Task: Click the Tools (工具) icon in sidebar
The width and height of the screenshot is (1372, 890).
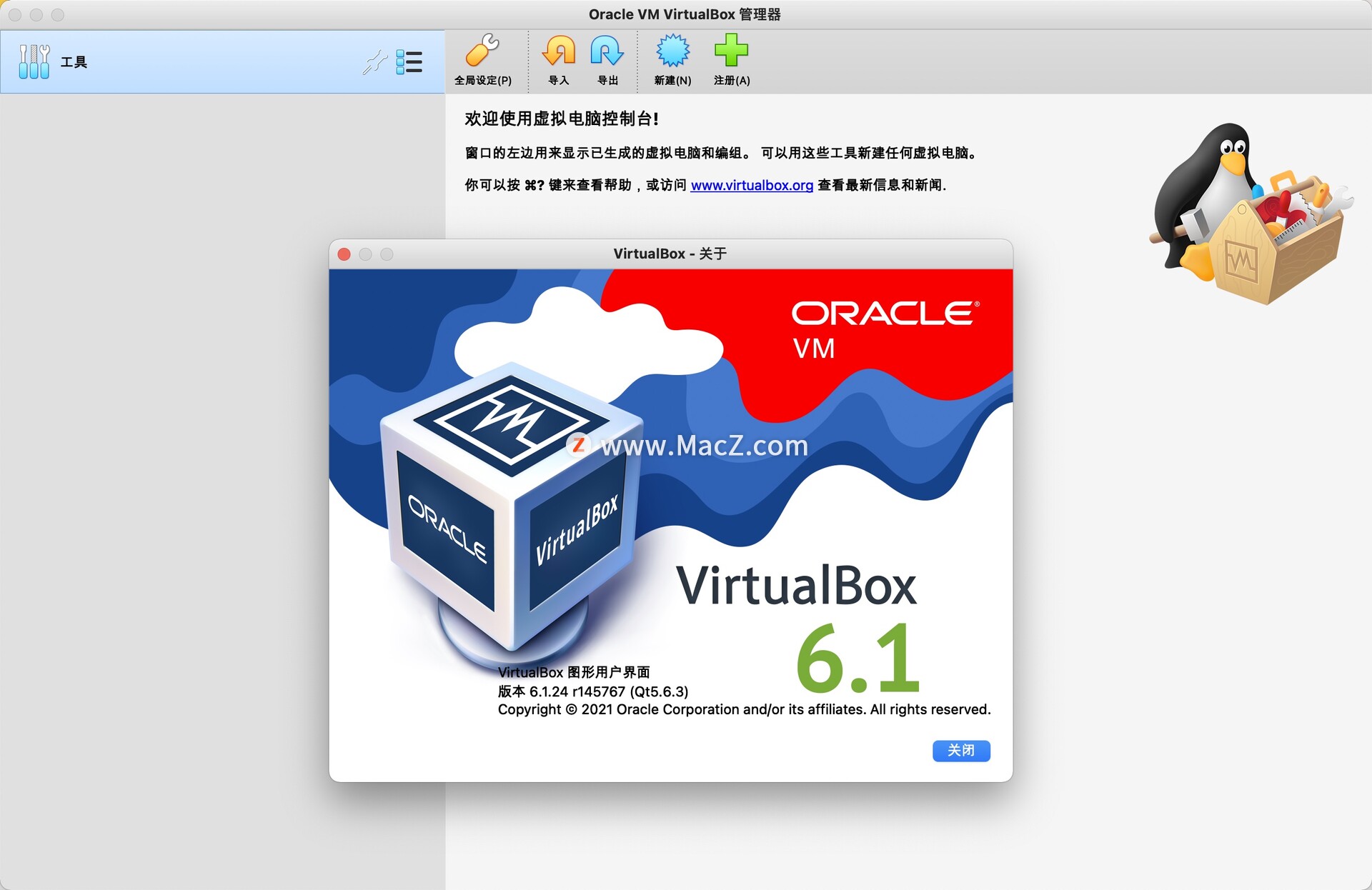Action: coord(34,61)
